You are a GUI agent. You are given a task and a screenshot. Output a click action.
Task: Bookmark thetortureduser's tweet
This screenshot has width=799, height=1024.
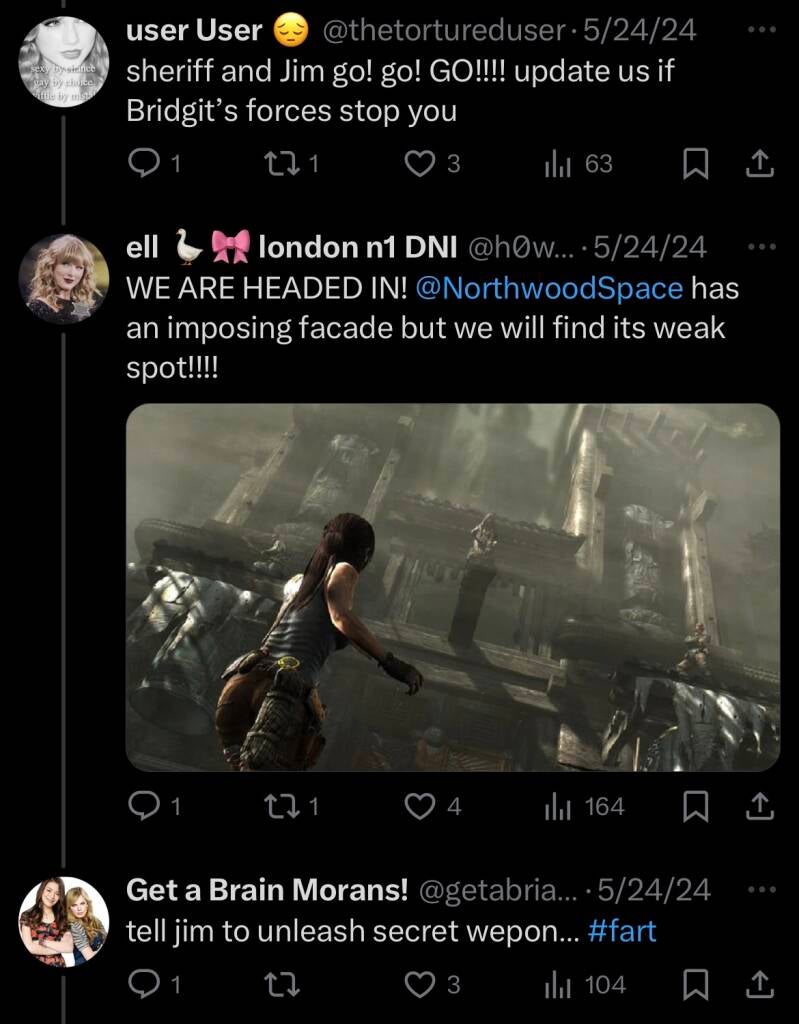pos(695,164)
